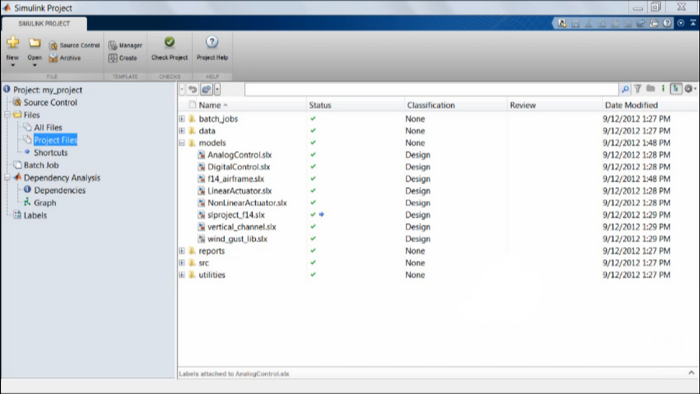The image size is (700, 394).
Task: Click the search magnifier icon
Action: coord(625,89)
